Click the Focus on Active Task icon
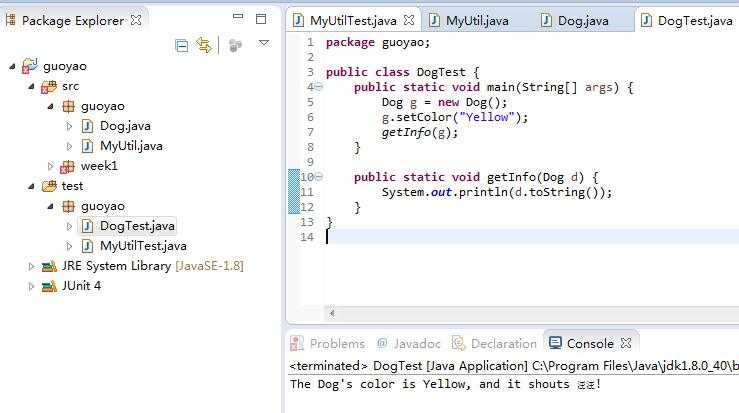The width and height of the screenshot is (739, 413). click(x=235, y=45)
